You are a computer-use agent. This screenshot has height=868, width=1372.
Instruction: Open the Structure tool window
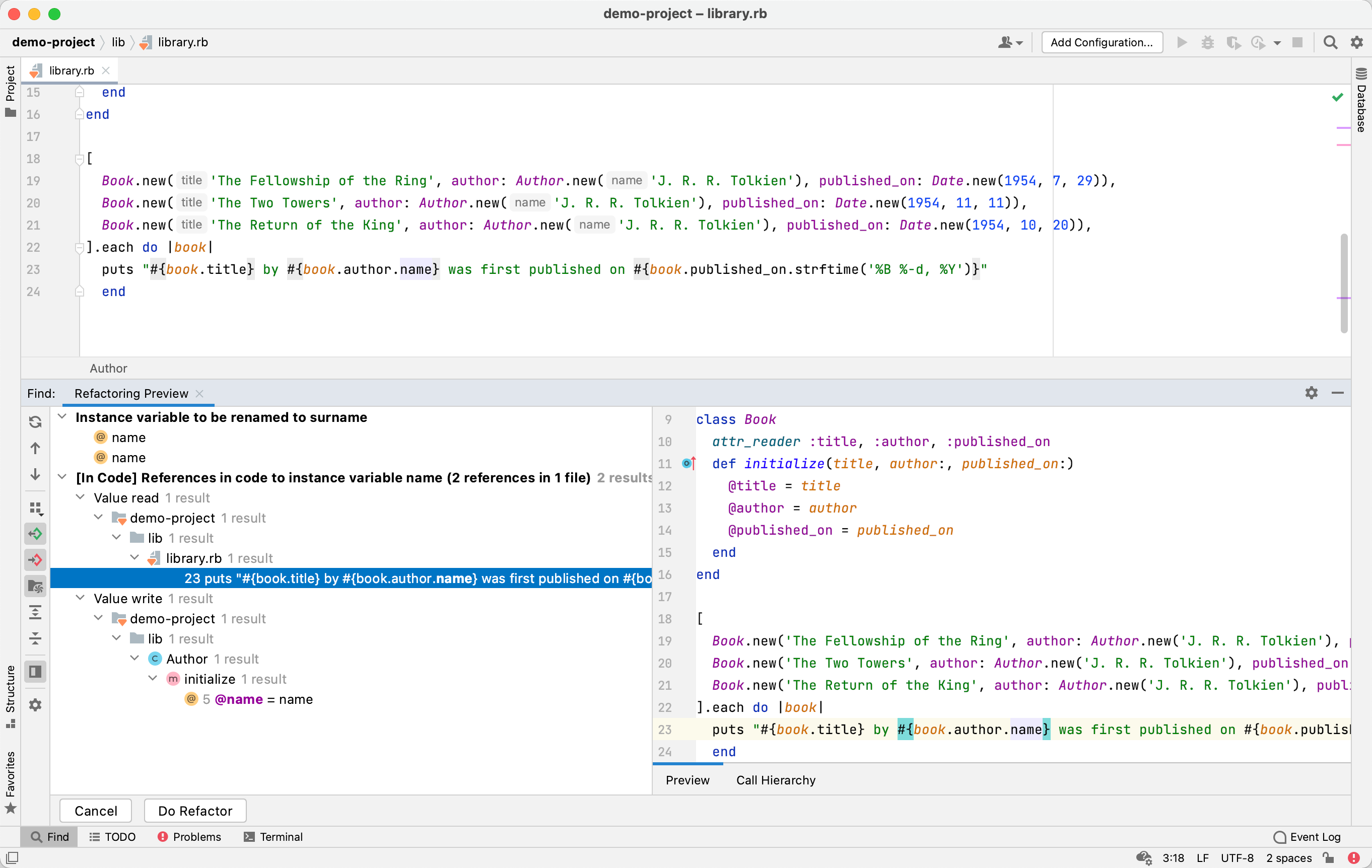pos(12,690)
